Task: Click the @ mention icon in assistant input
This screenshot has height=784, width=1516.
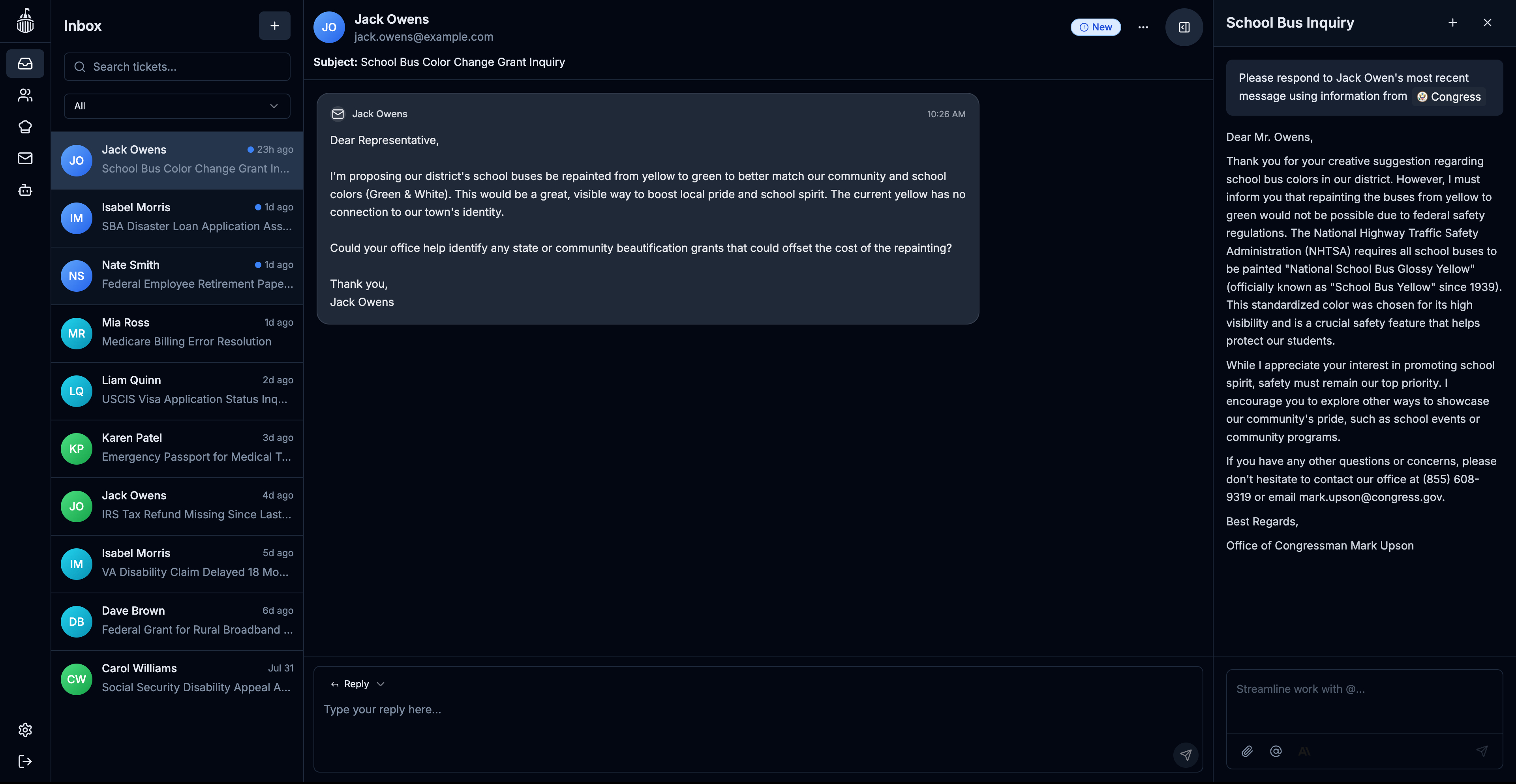Action: pyautogui.click(x=1276, y=751)
